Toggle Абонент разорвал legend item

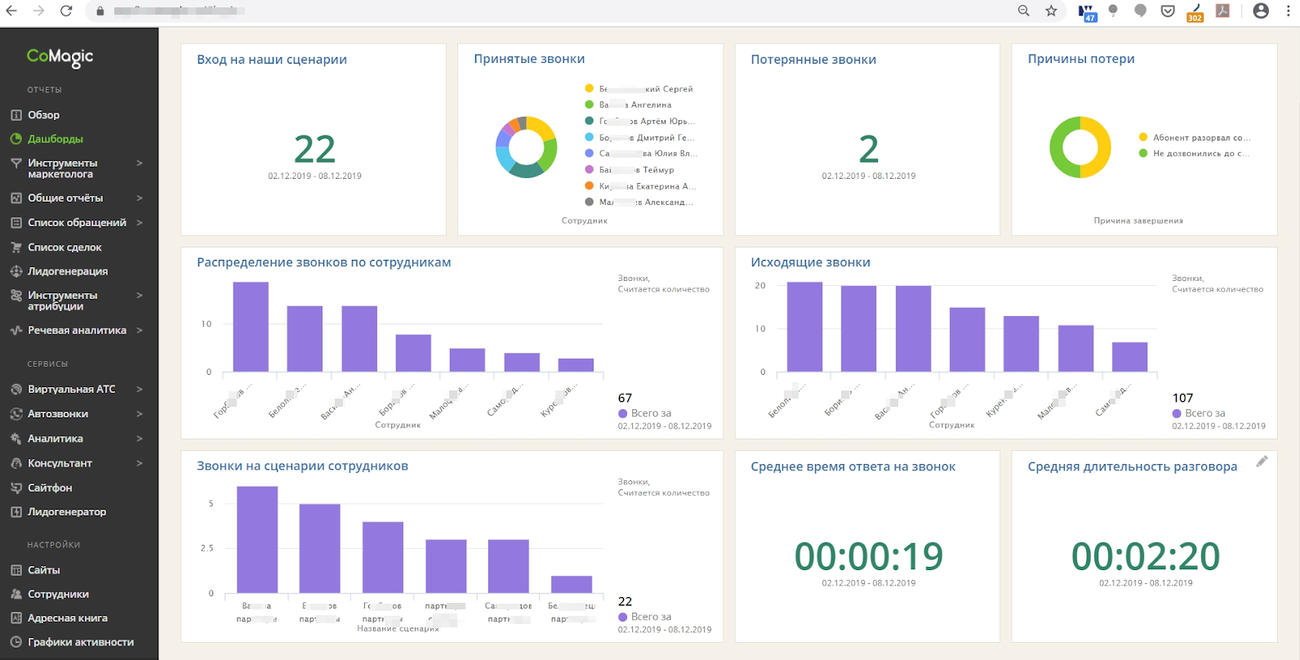point(1194,137)
